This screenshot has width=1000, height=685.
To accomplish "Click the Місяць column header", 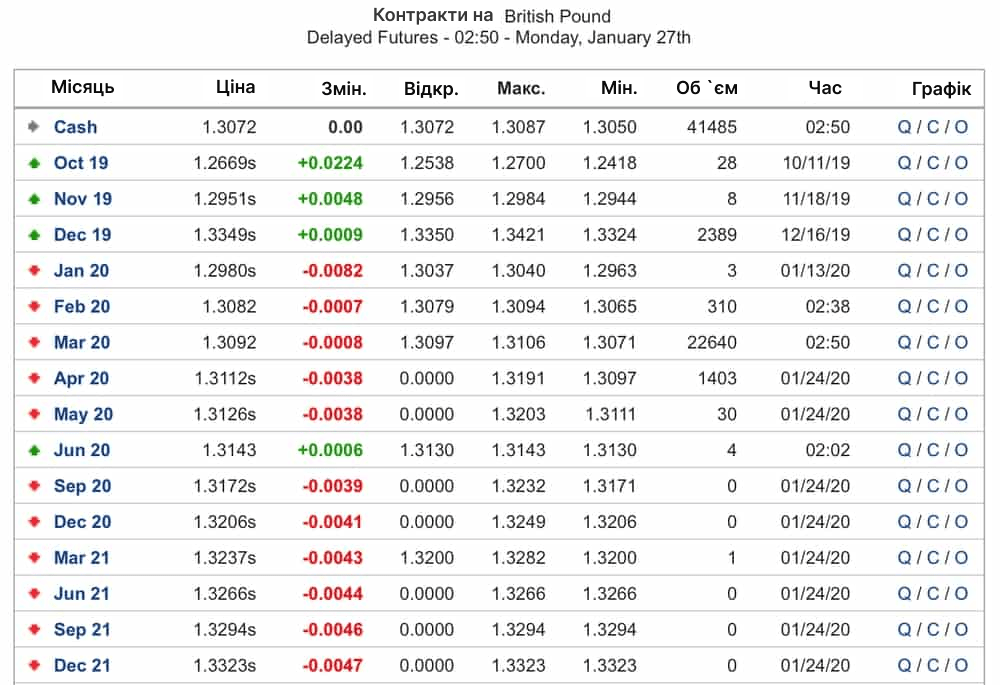I will [x=83, y=87].
